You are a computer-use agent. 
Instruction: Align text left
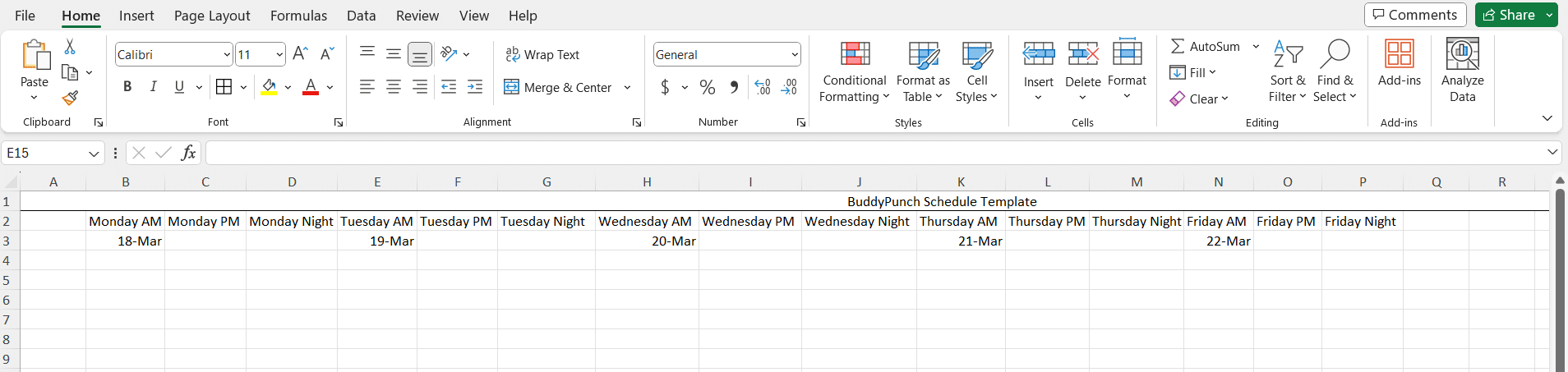point(367,87)
